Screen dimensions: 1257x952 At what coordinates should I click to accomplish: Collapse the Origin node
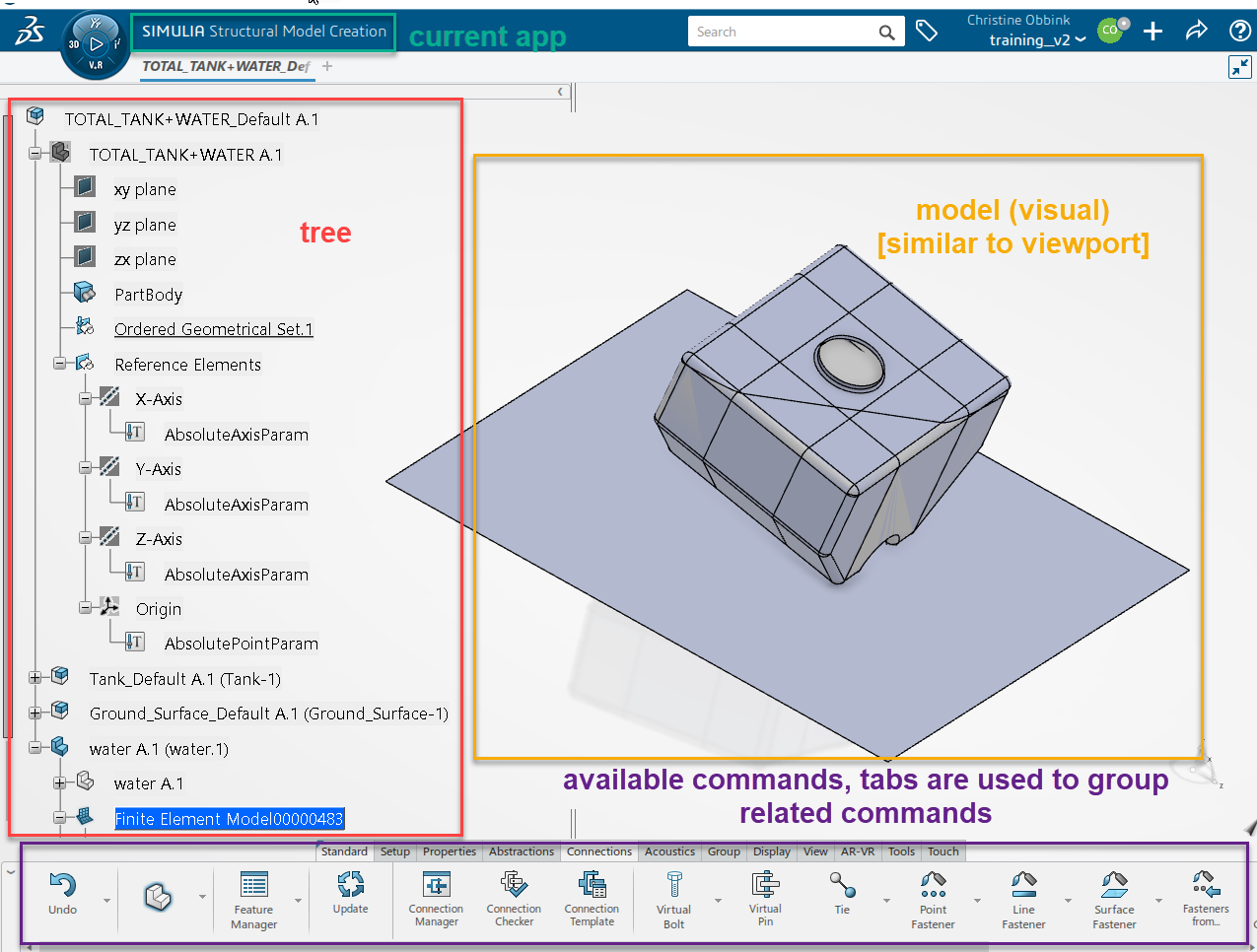point(86,608)
